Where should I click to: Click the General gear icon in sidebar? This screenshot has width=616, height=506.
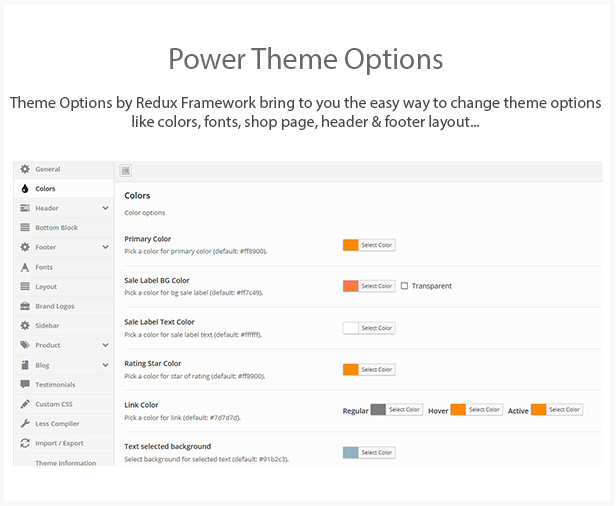pos(25,169)
